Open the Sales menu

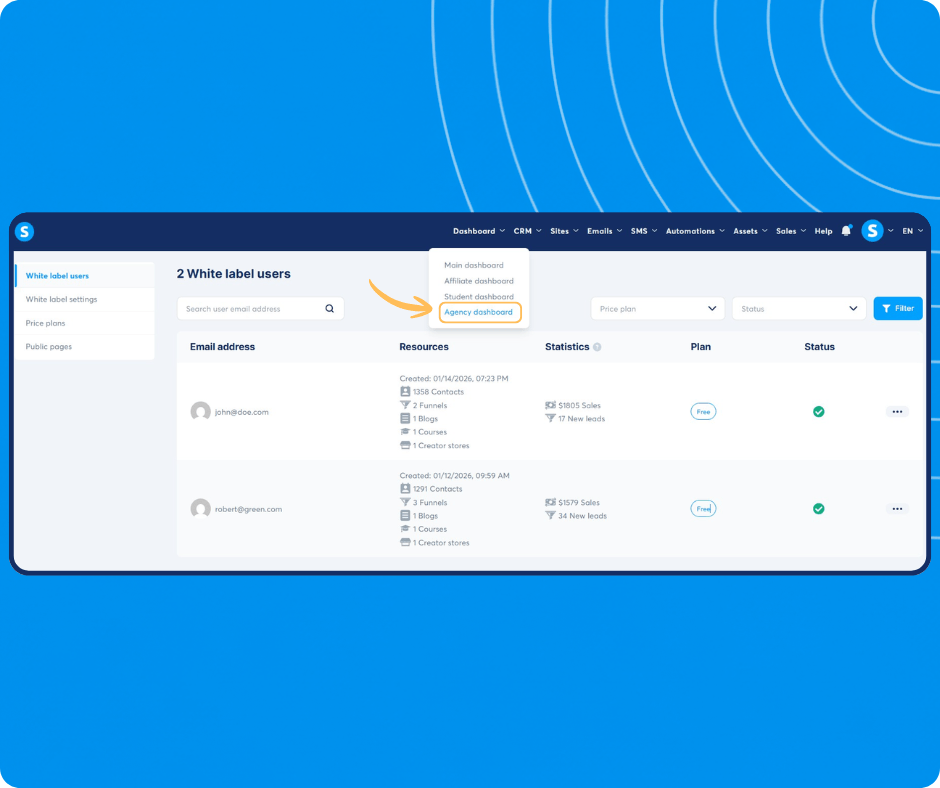(791, 231)
